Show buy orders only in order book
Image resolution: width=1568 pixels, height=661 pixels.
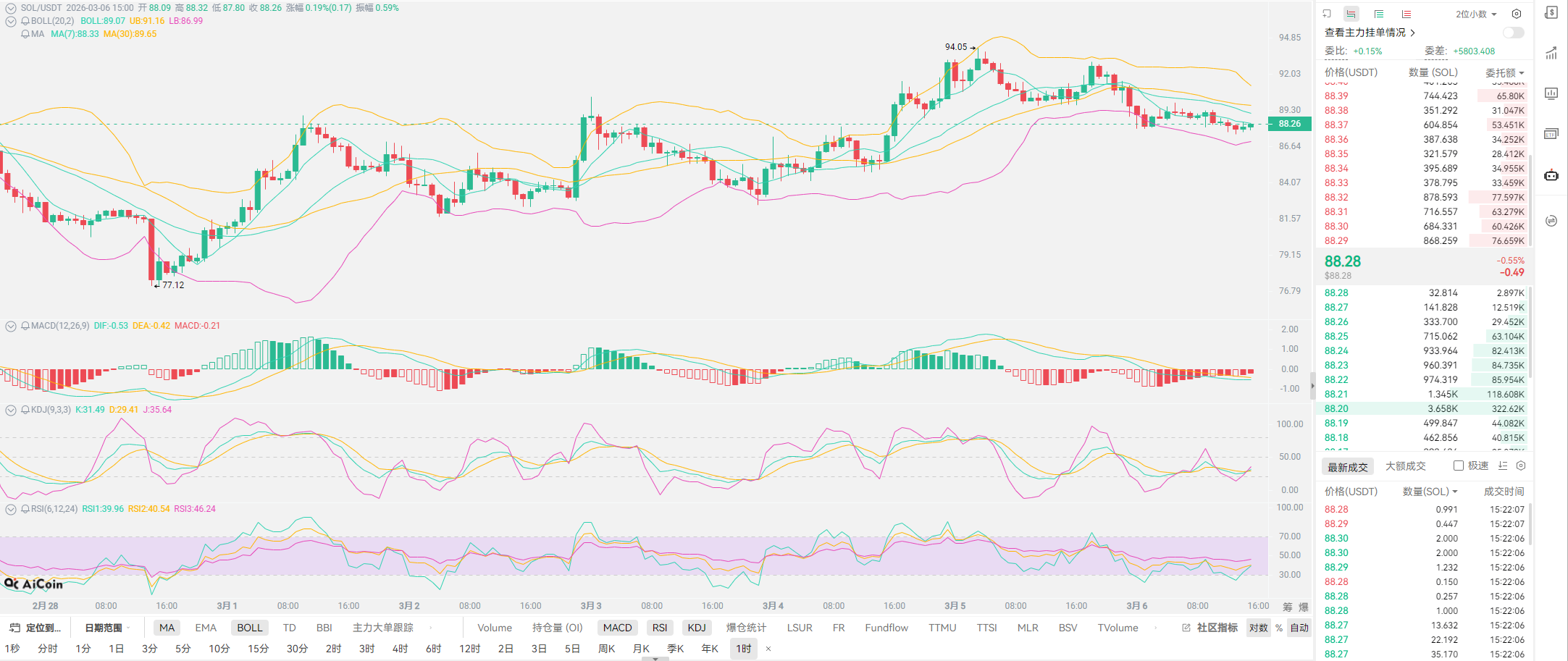[1378, 14]
